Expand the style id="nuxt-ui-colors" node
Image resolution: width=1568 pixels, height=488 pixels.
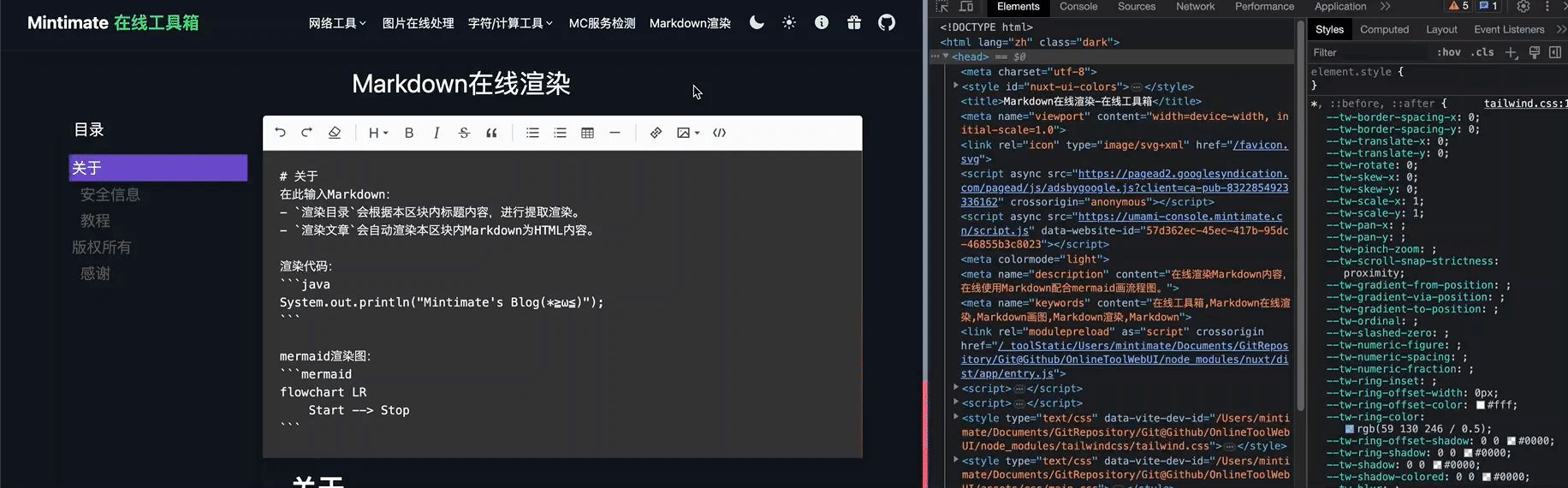[956, 86]
